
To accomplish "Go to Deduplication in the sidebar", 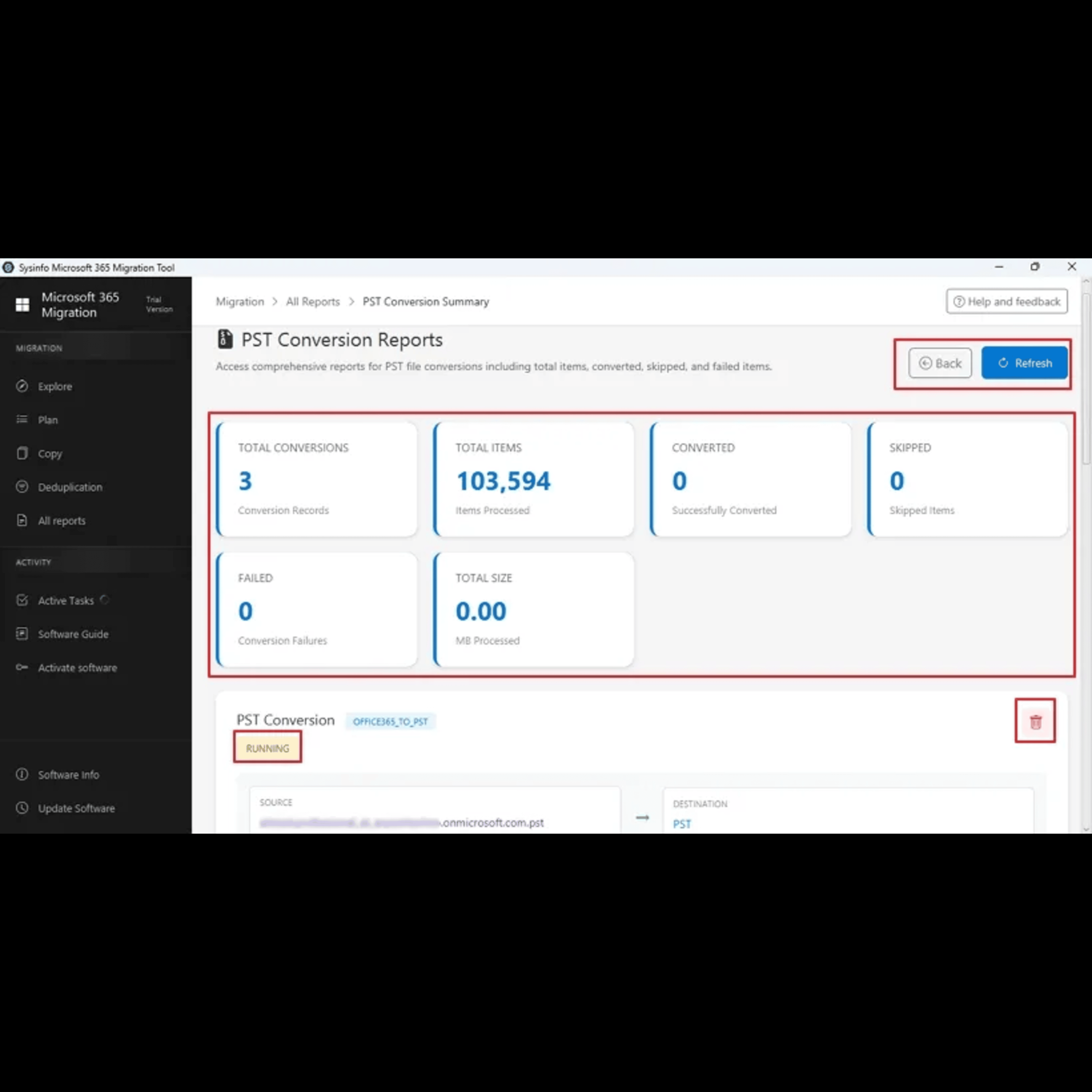I will click(x=70, y=487).
